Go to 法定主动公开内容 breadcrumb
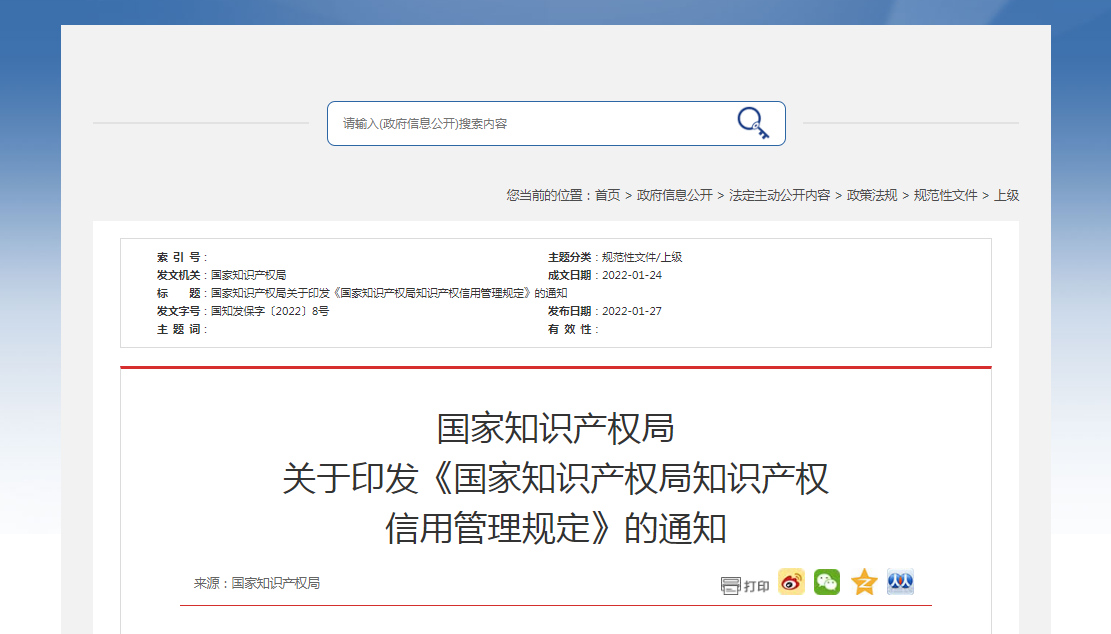 pyautogui.click(x=779, y=195)
